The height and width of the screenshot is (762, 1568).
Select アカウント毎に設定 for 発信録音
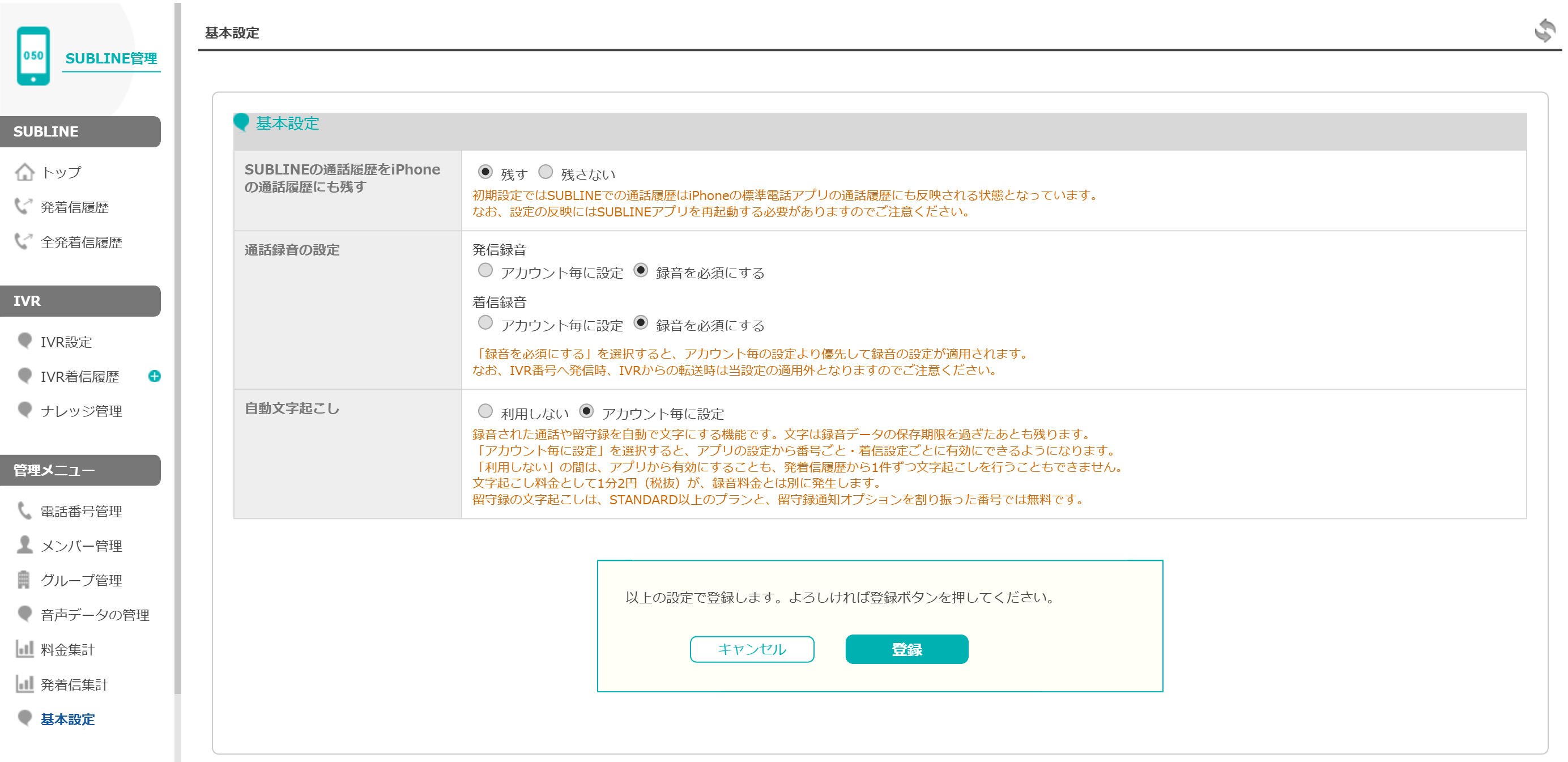(x=485, y=270)
